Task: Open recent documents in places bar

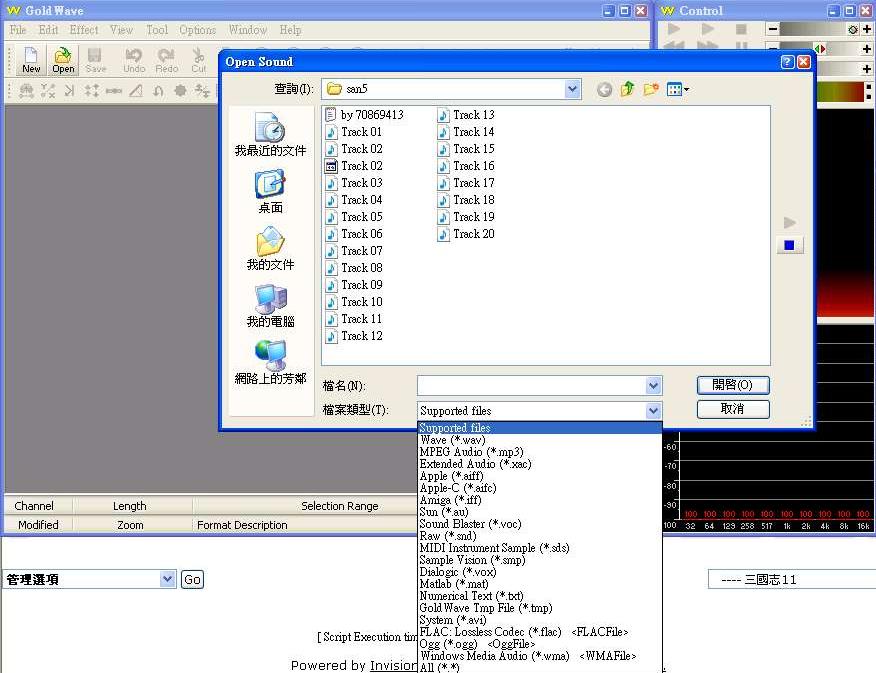Action: pyautogui.click(x=270, y=134)
